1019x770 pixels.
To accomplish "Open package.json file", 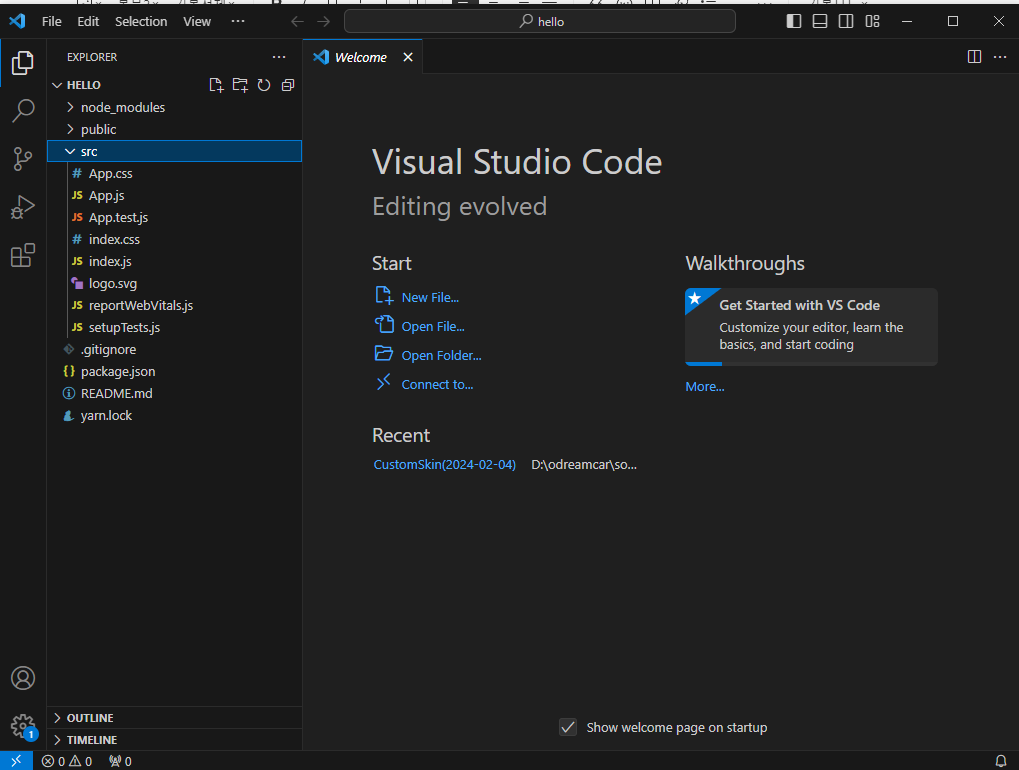I will click(174, 372).
